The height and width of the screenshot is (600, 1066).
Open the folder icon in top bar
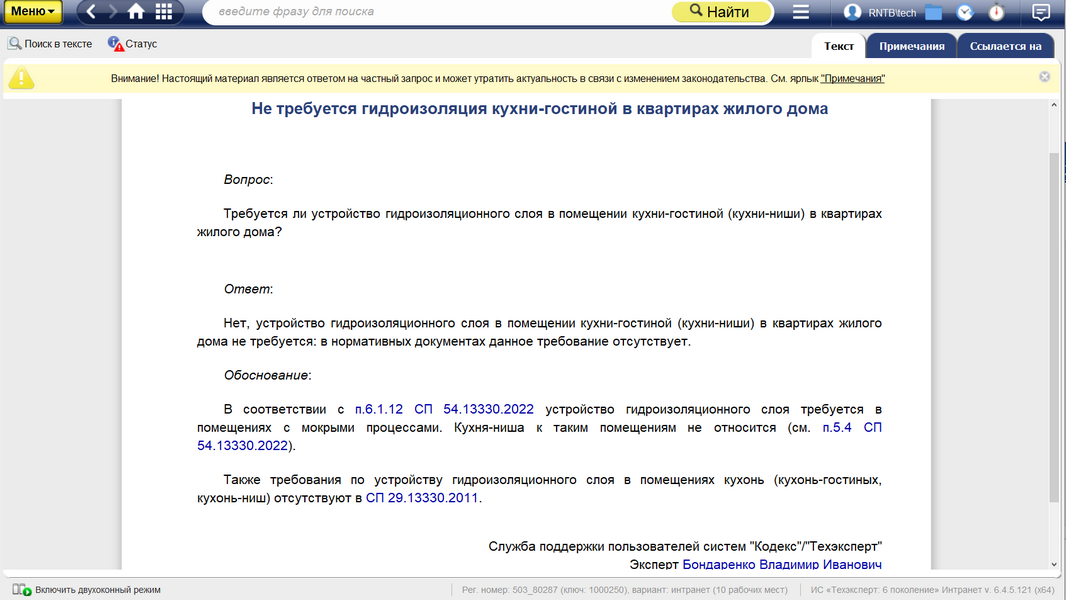point(934,12)
